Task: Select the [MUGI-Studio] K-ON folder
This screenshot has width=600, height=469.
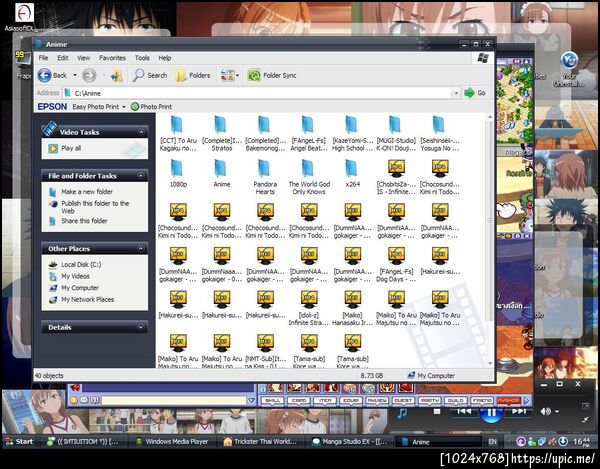Action: pyautogui.click(x=396, y=134)
